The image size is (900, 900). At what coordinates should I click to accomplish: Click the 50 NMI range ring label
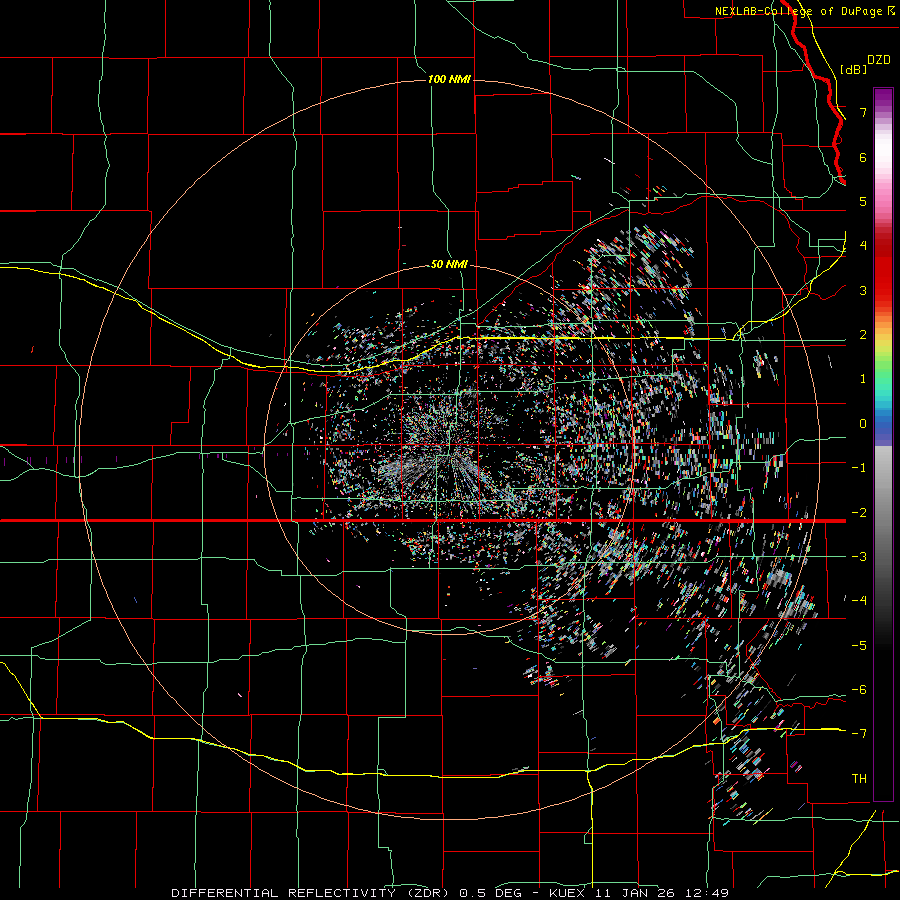[449, 264]
